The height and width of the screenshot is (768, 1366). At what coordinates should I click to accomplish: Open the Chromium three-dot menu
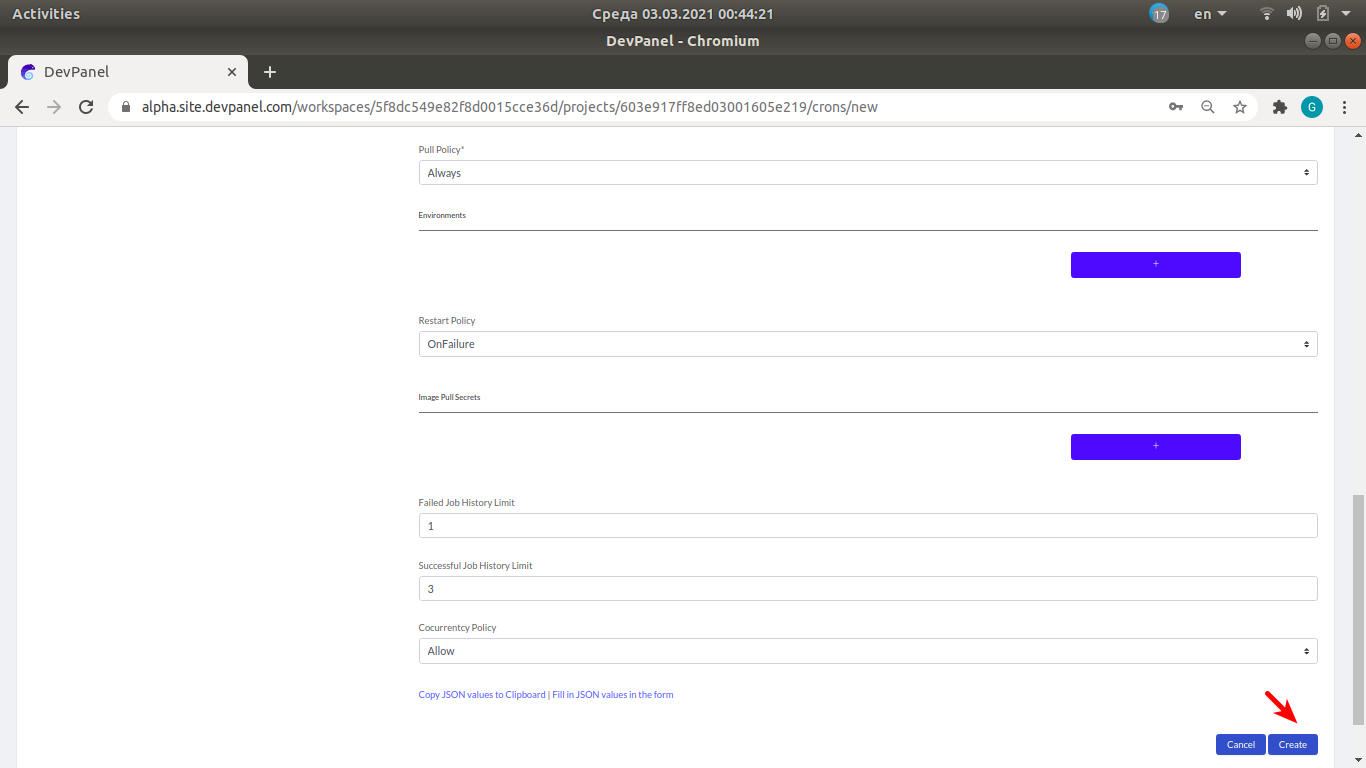[x=1345, y=106]
